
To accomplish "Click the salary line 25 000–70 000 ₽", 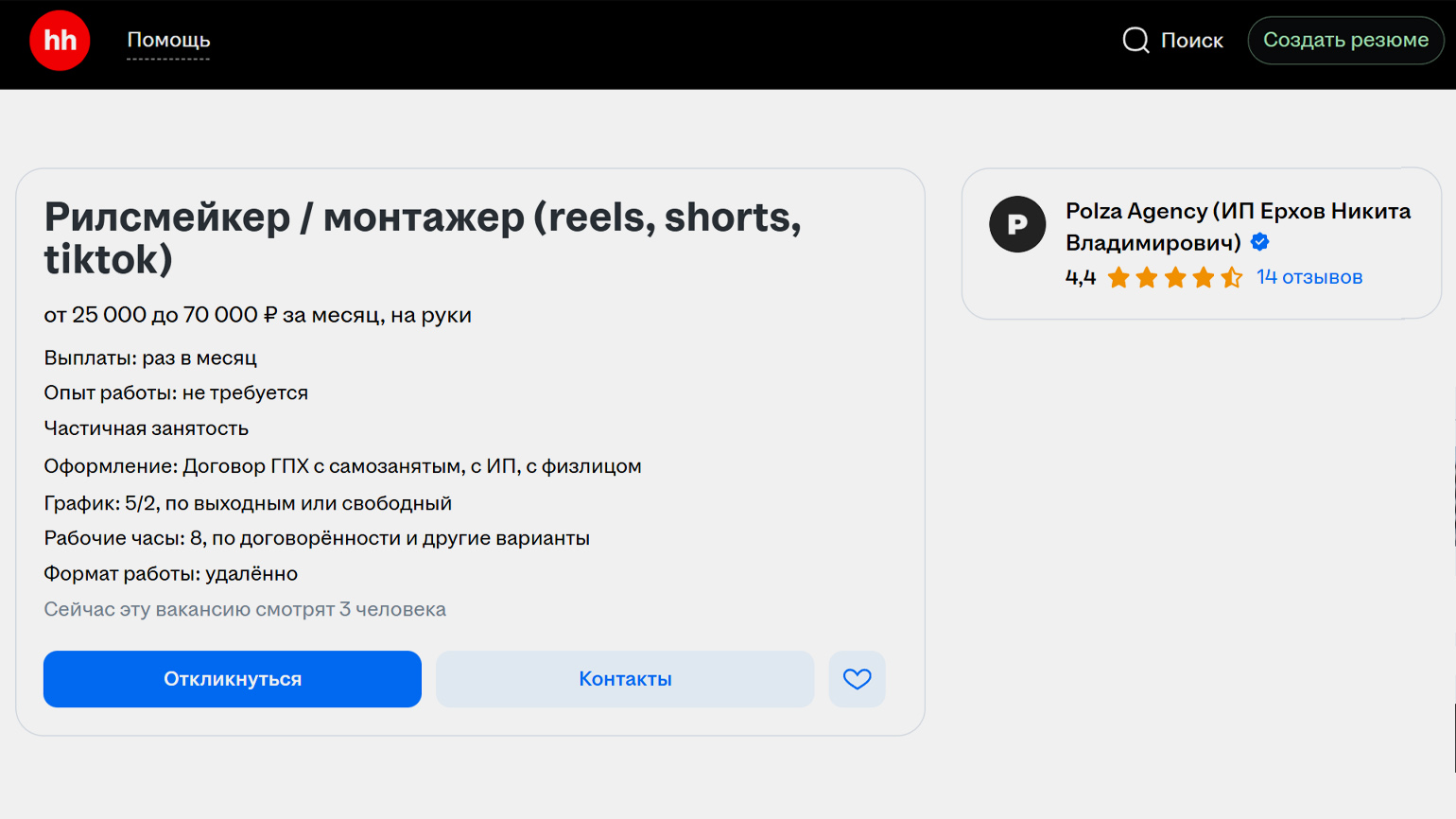I will [257, 315].
